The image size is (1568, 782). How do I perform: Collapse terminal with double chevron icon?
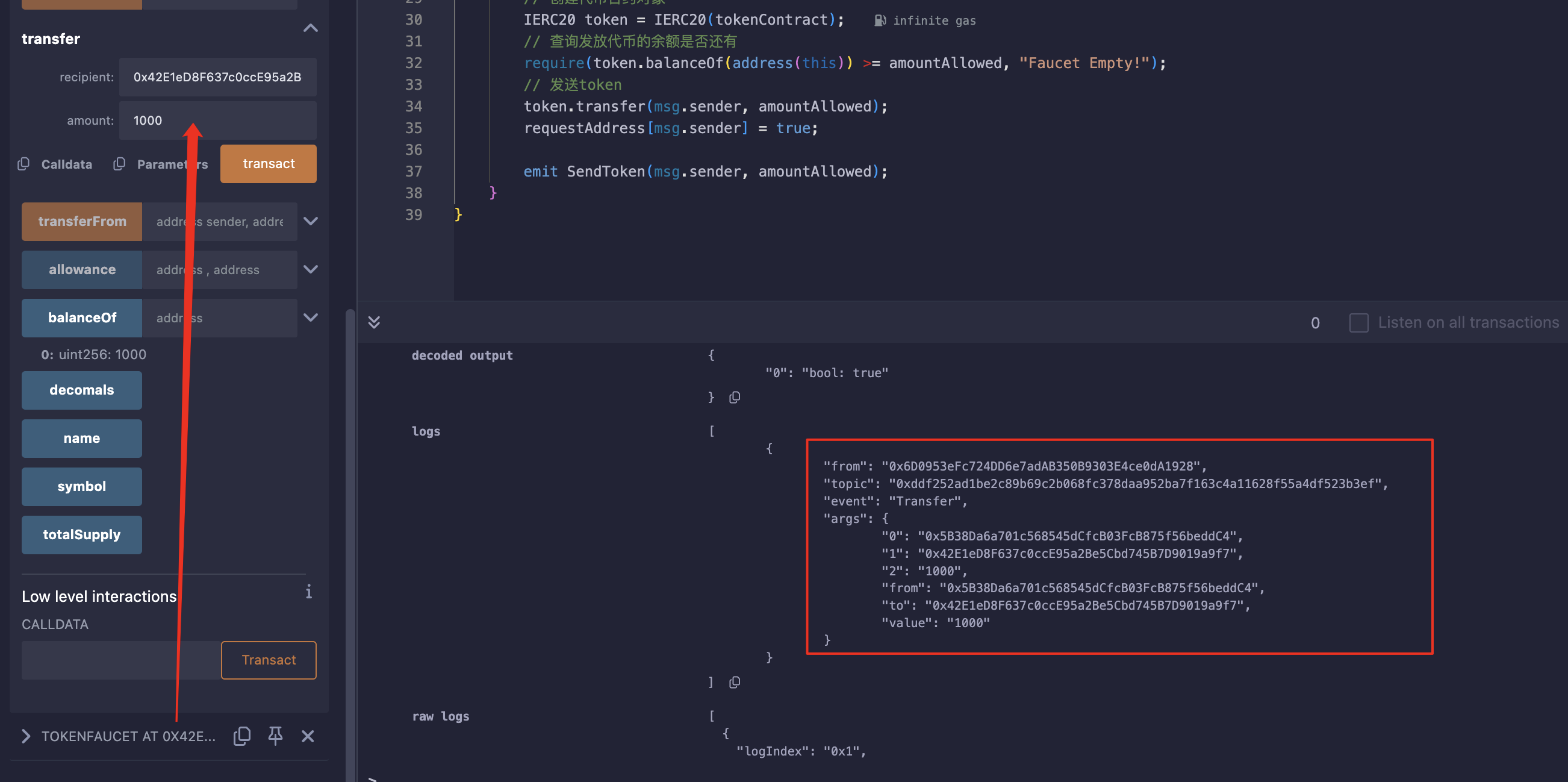[375, 322]
